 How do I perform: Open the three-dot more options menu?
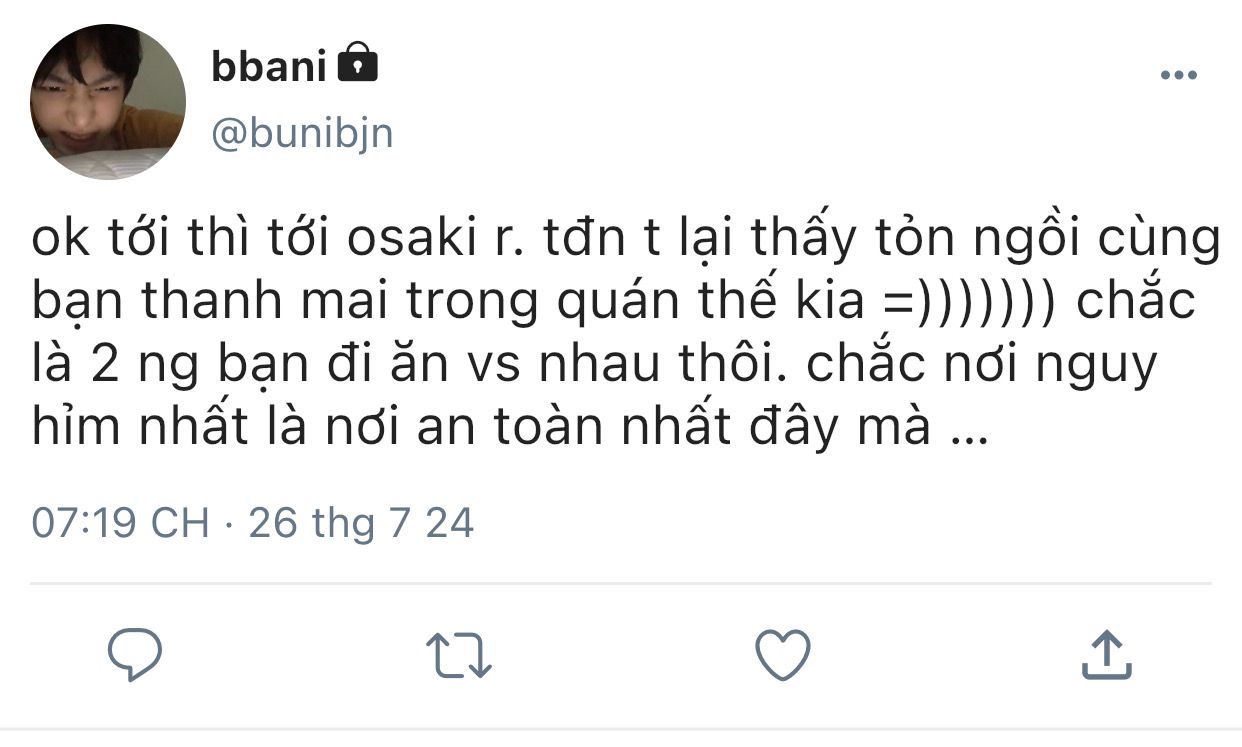(1178, 76)
